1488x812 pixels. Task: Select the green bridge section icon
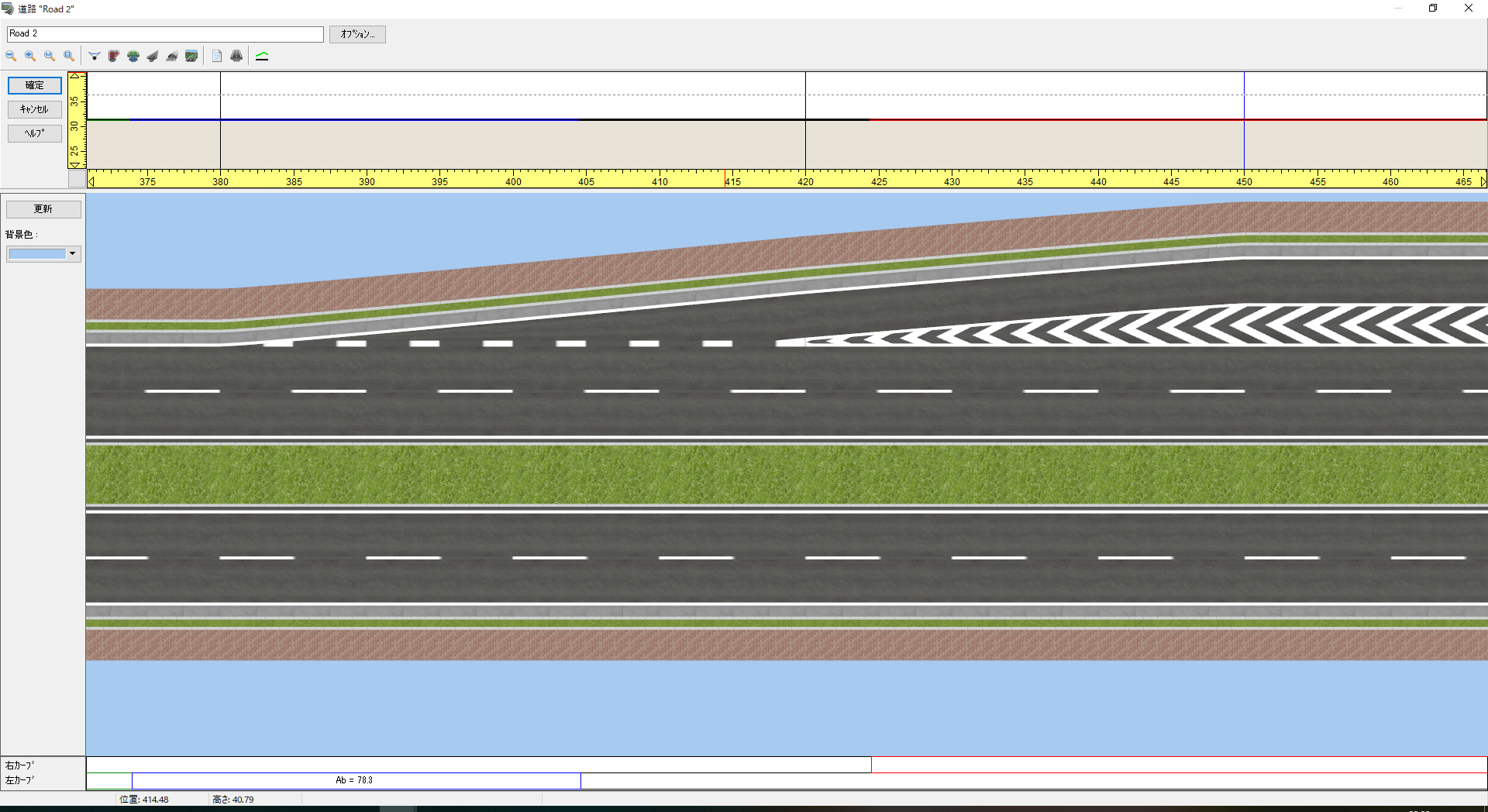click(133, 56)
